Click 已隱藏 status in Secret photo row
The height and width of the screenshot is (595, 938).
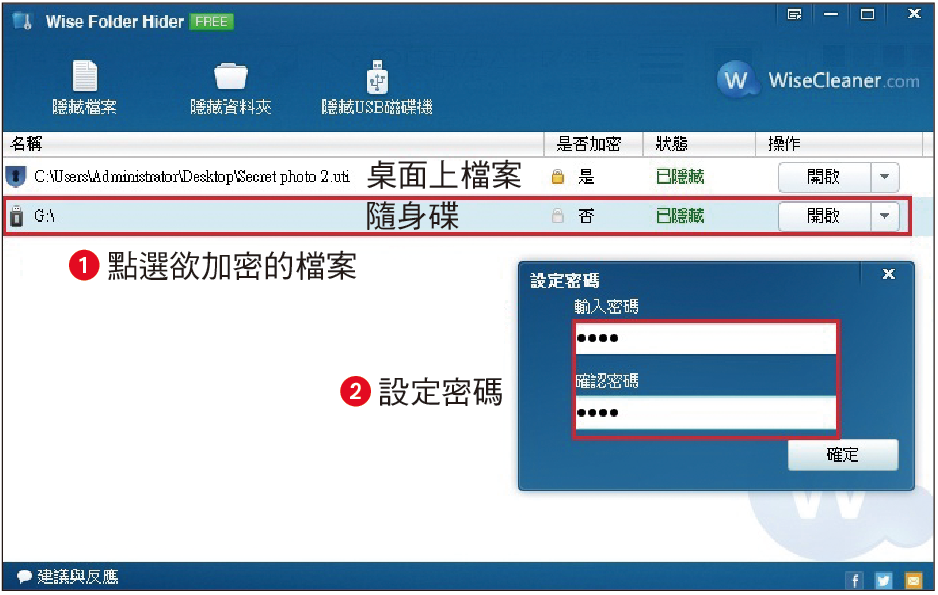[680, 177]
